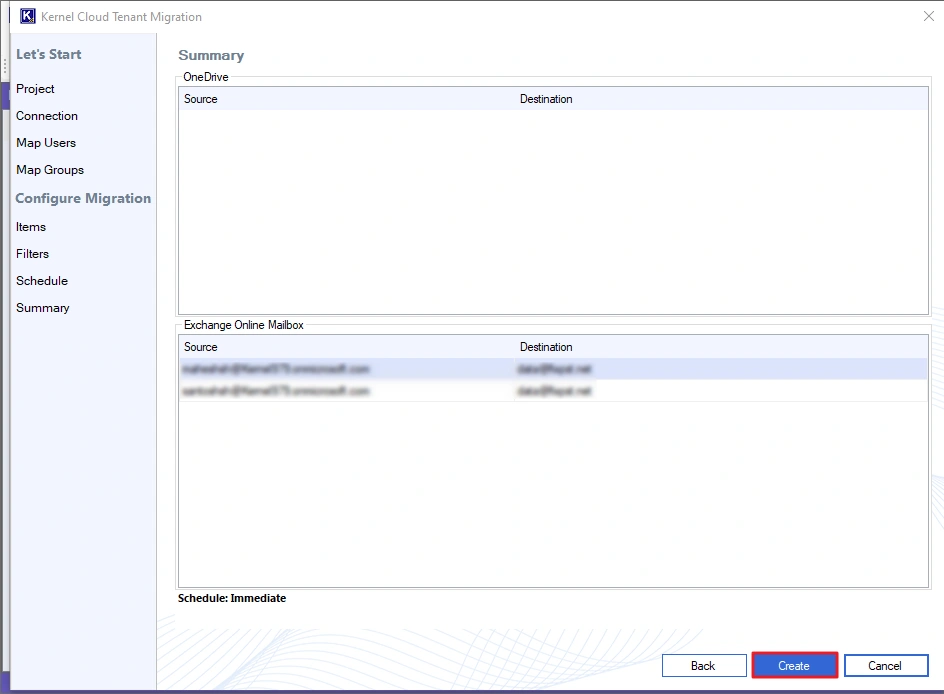
Task: Click Back to return to previous step
Action: click(x=704, y=665)
